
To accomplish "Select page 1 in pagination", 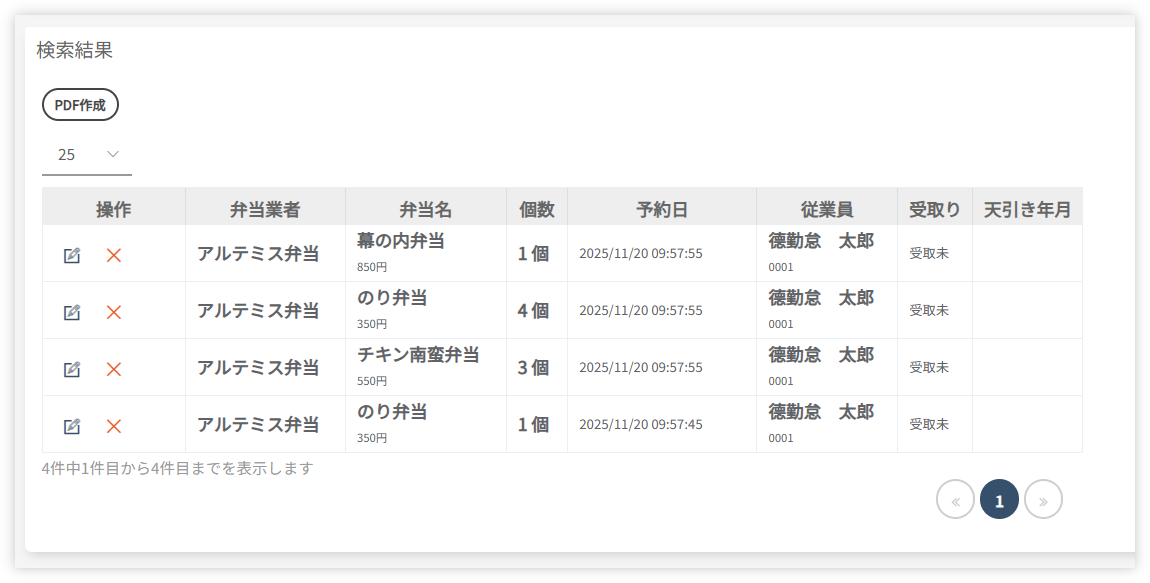I will (x=999, y=500).
